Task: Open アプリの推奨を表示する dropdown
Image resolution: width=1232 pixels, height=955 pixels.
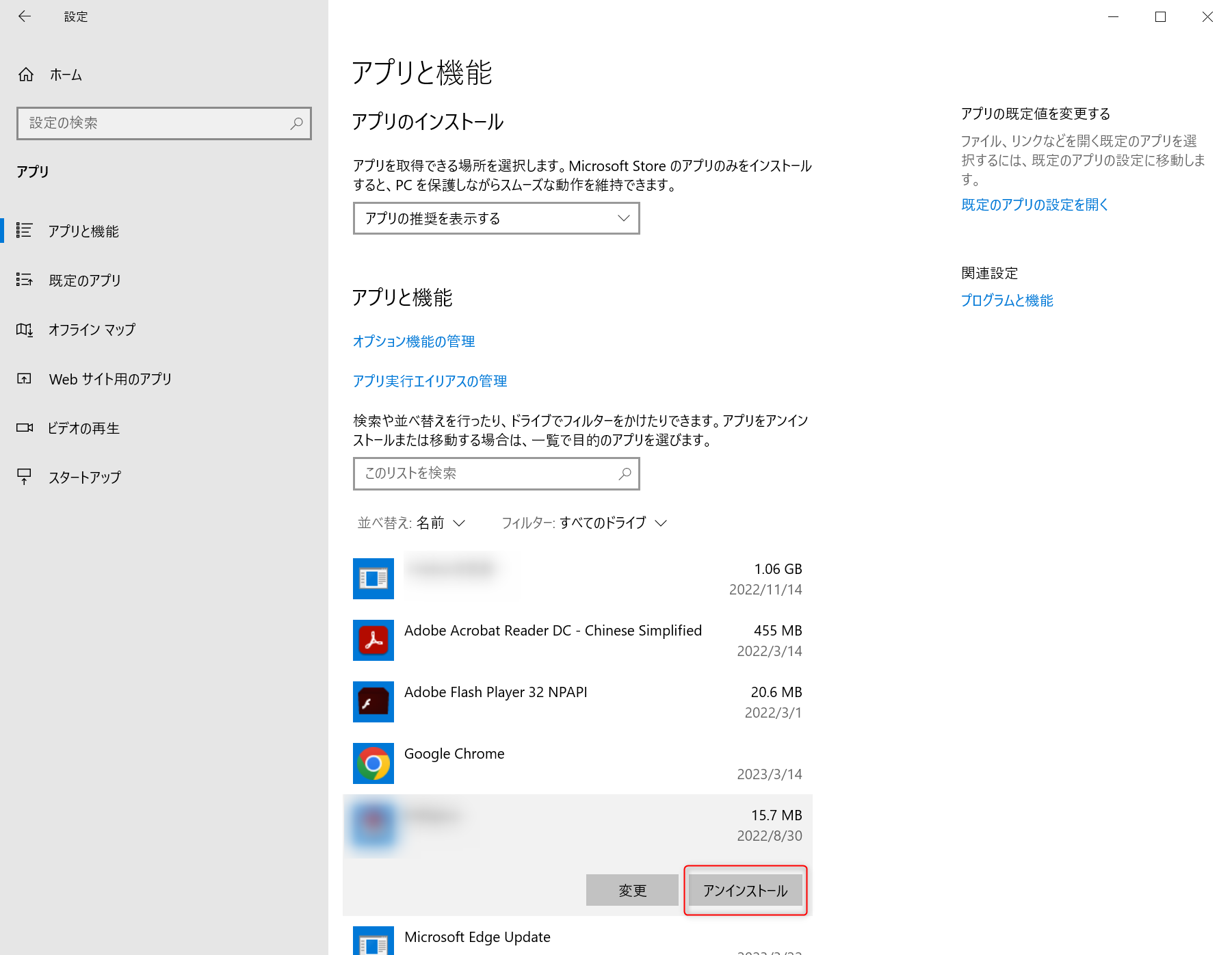Action: pyautogui.click(x=497, y=218)
